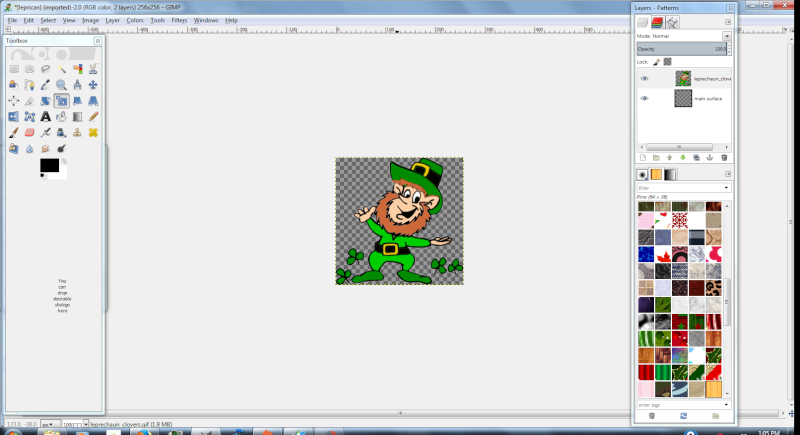
Task: Open the Select menu
Action: point(48,20)
